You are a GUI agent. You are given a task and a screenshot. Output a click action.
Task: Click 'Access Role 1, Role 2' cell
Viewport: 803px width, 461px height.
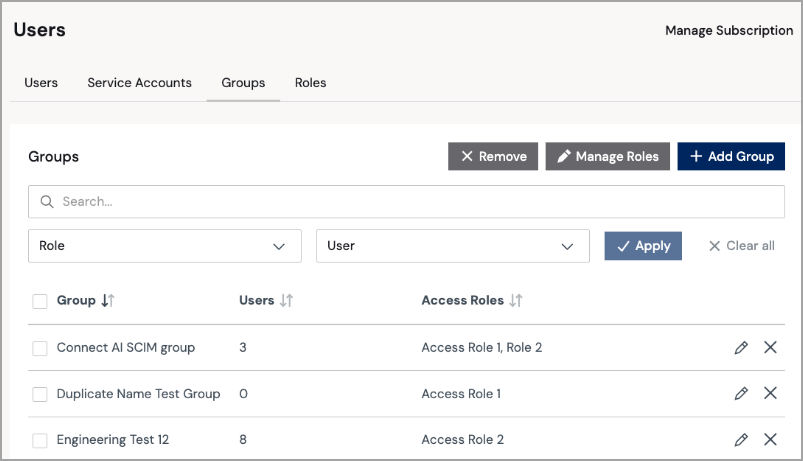pos(482,347)
